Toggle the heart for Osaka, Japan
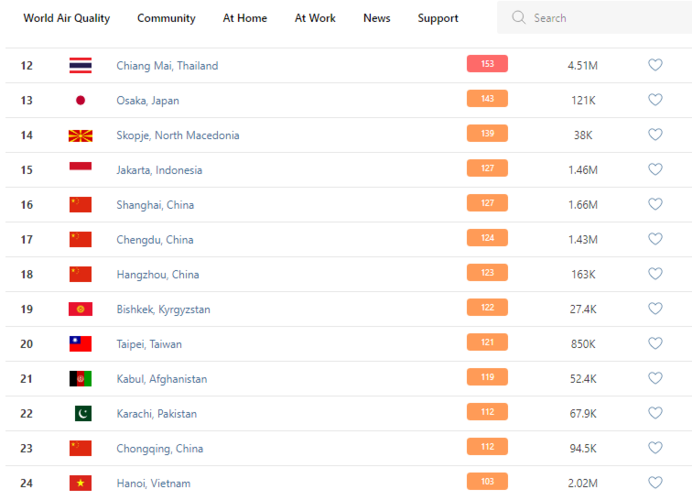 (655, 100)
